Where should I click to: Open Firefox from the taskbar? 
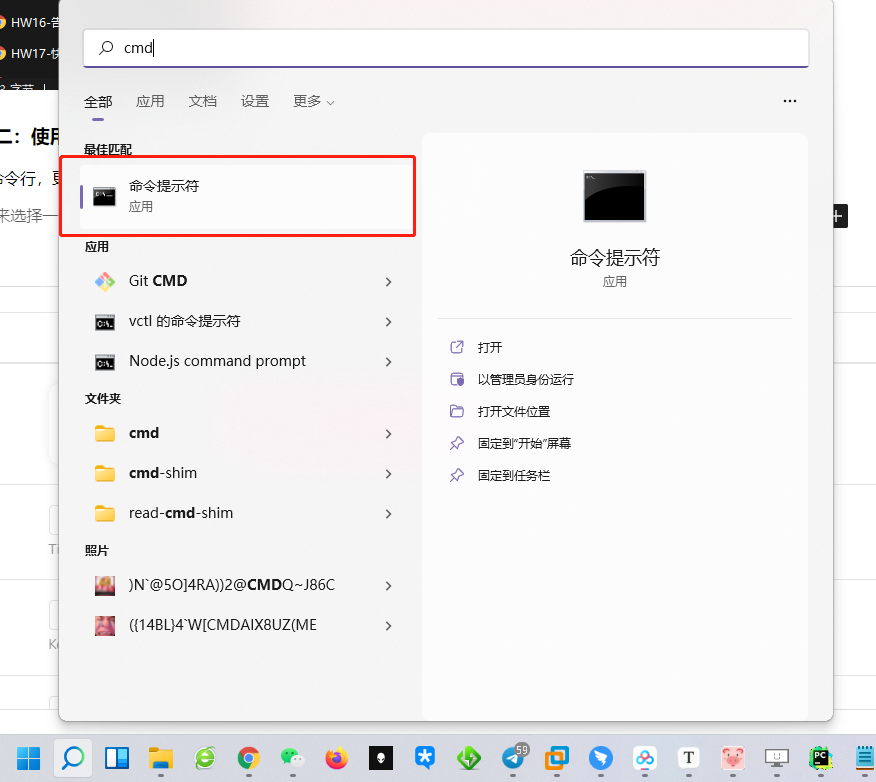coord(337,758)
